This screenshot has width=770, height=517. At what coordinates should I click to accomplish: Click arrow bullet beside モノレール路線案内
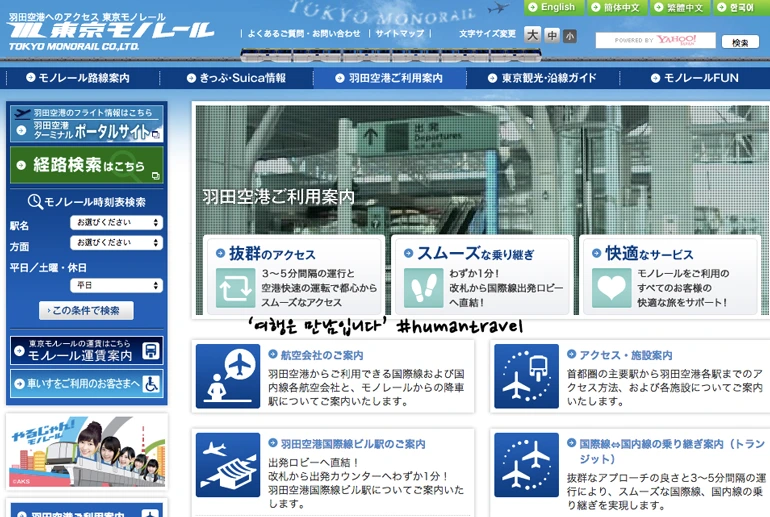tap(30, 78)
